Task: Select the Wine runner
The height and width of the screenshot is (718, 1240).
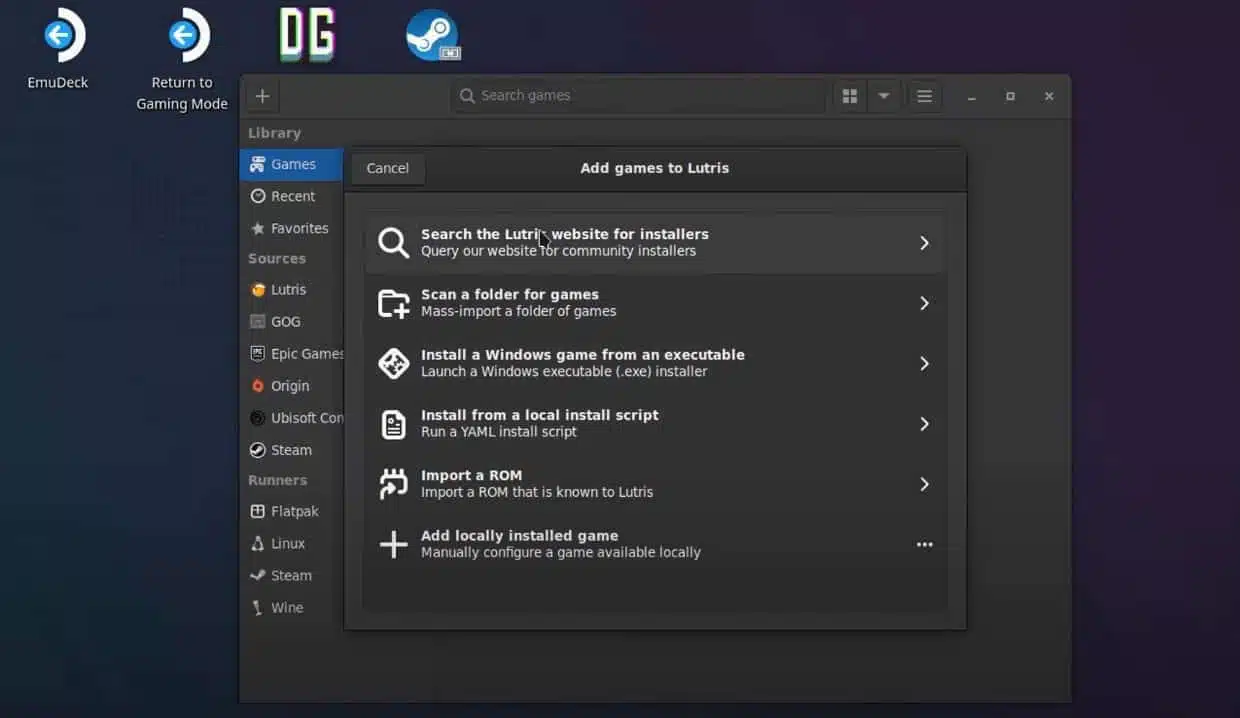Action: coord(291,607)
